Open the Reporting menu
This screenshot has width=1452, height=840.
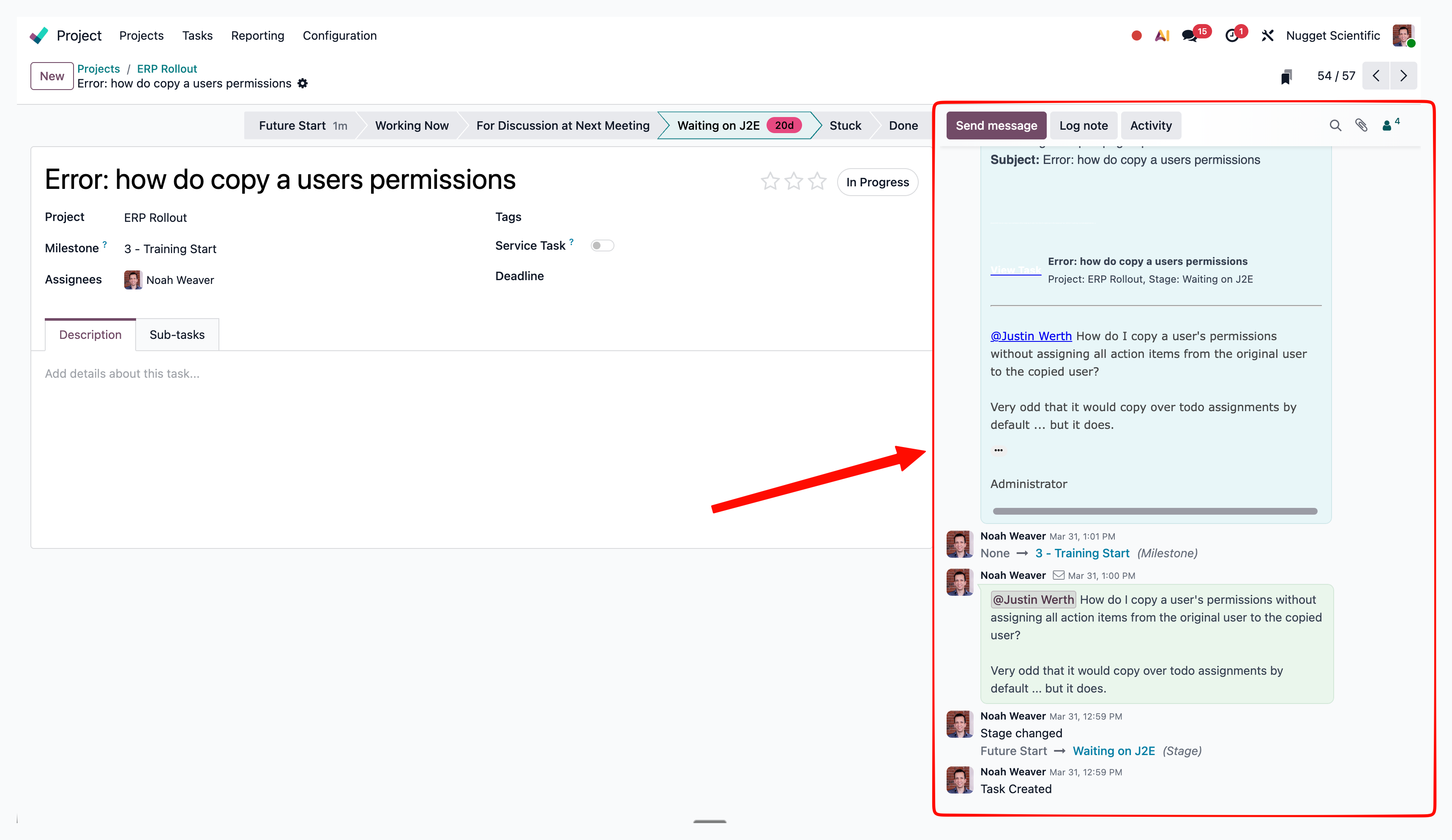pyautogui.click(x=257, y=36)
